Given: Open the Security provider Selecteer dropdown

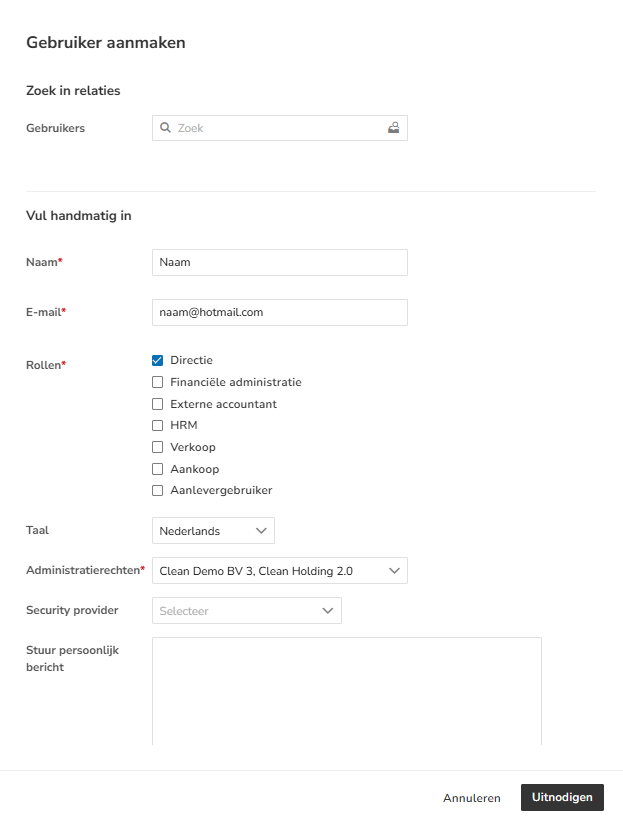Looking at the screenshot, I should click(247, 610).
